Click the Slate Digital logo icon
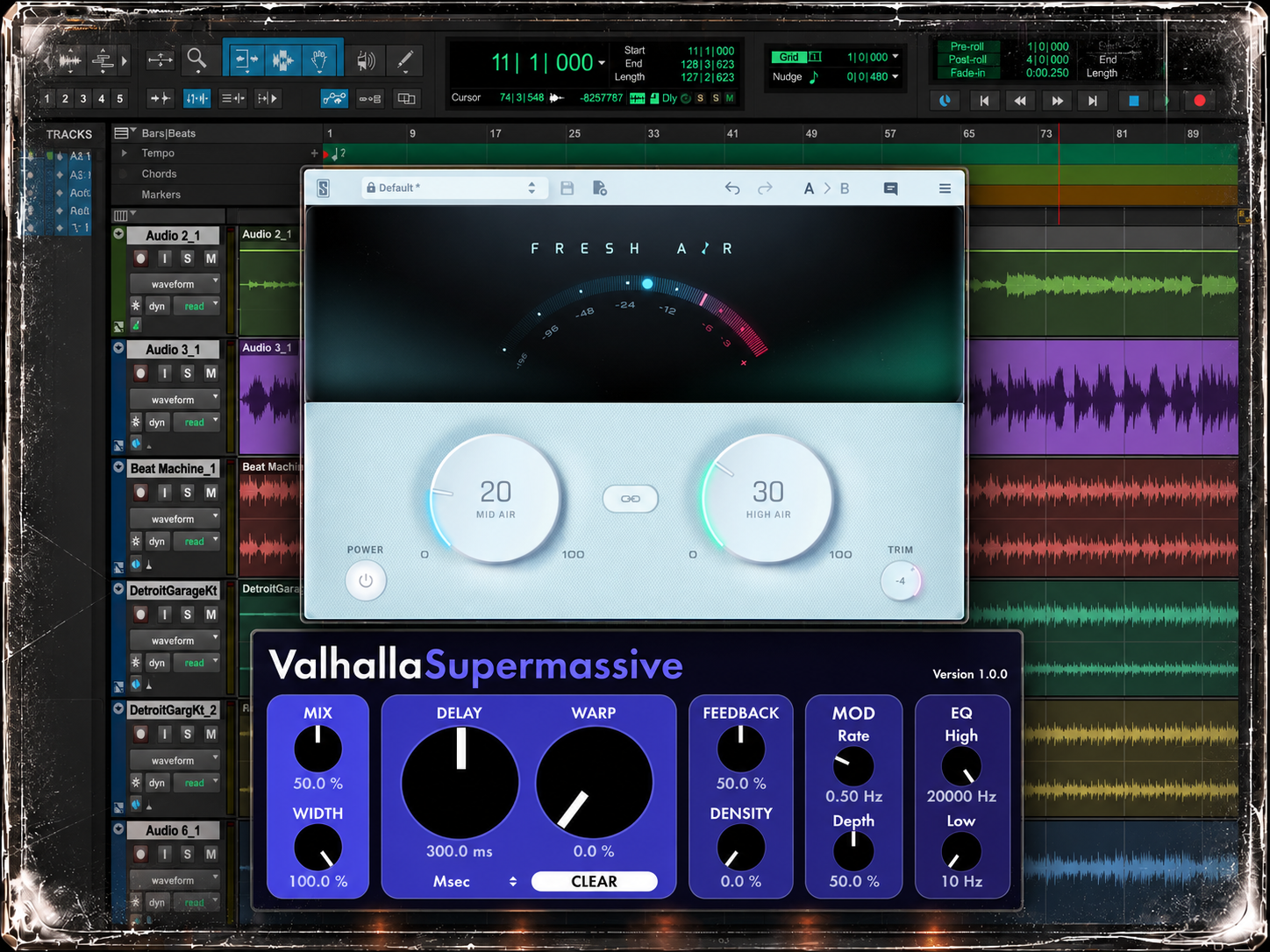The image size is (1270, 952). tap(324, 188)
